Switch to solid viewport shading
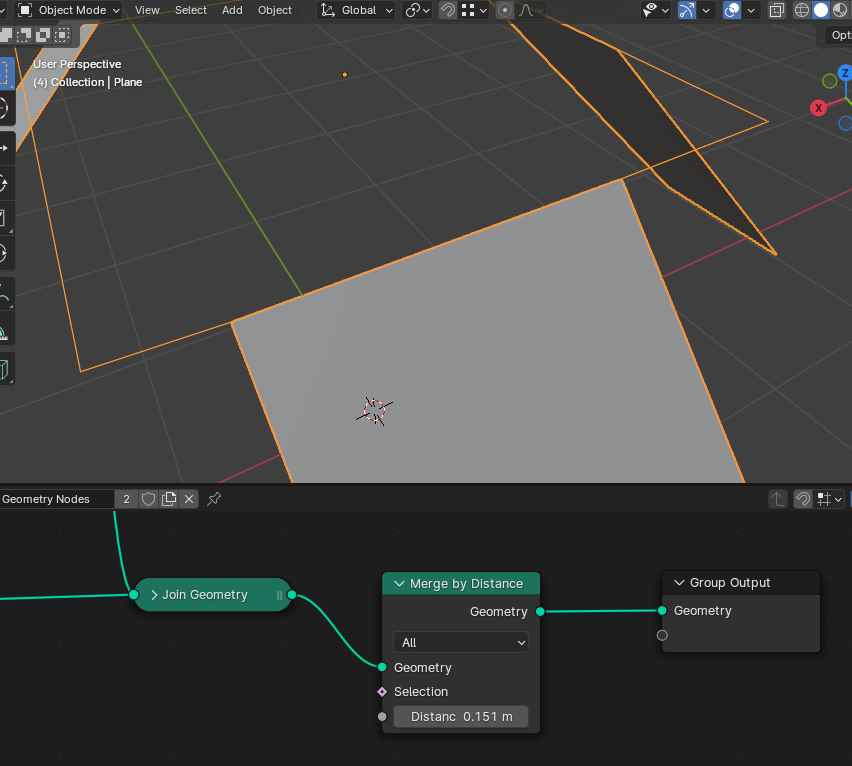The height and width of the screenshot is (766, 852). pyautogui.click(x=820, y=10)
